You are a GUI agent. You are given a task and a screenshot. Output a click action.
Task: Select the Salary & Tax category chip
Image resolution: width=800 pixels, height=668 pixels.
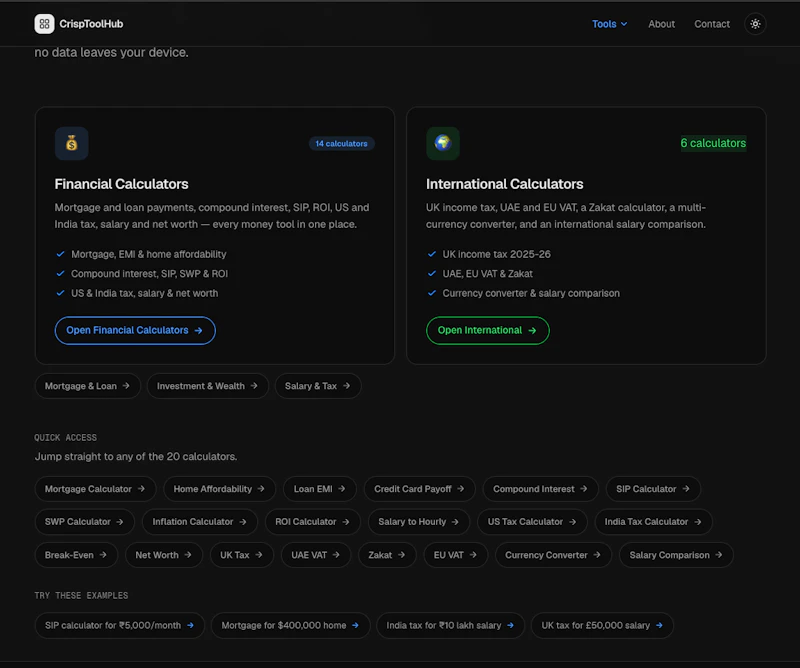pyautogui.click(x=318, y=386)
